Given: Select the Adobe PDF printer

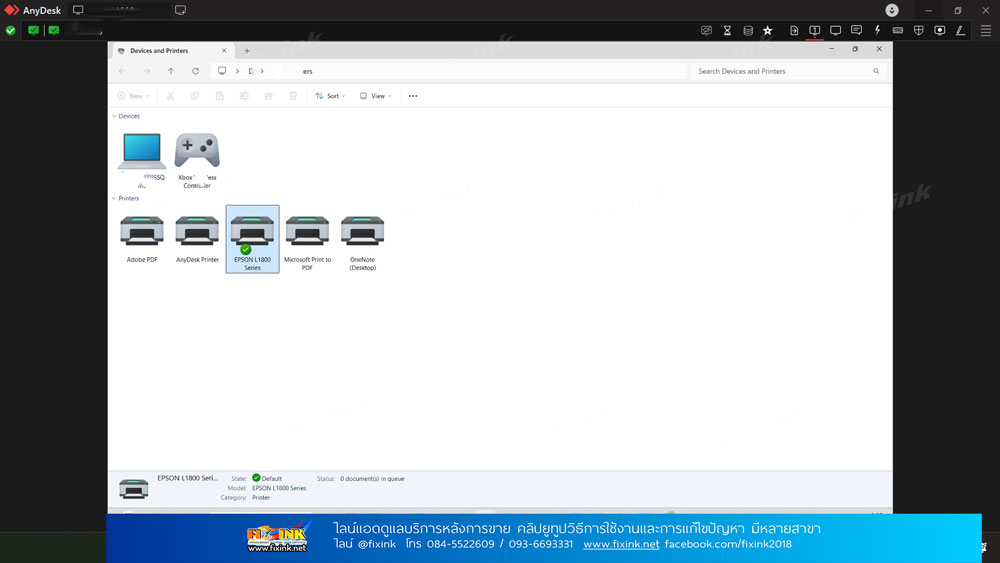Looking at the screenshot, I should coord(142,239).
